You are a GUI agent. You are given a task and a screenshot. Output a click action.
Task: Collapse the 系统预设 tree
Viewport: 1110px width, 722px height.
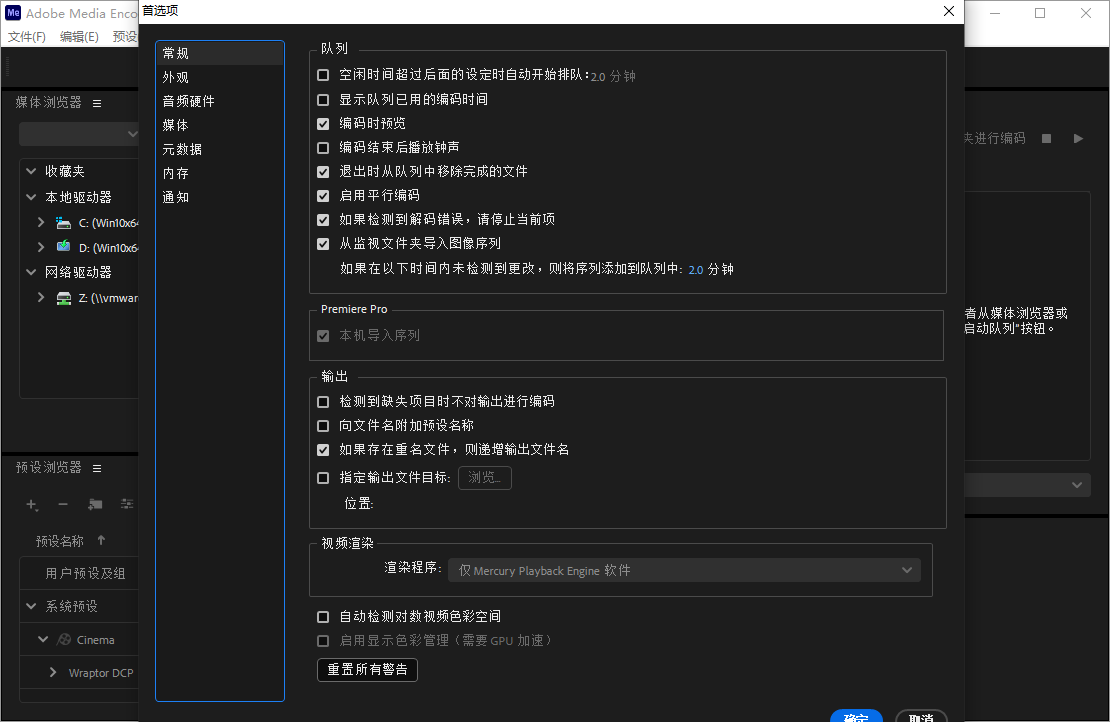tap(30, 605)
